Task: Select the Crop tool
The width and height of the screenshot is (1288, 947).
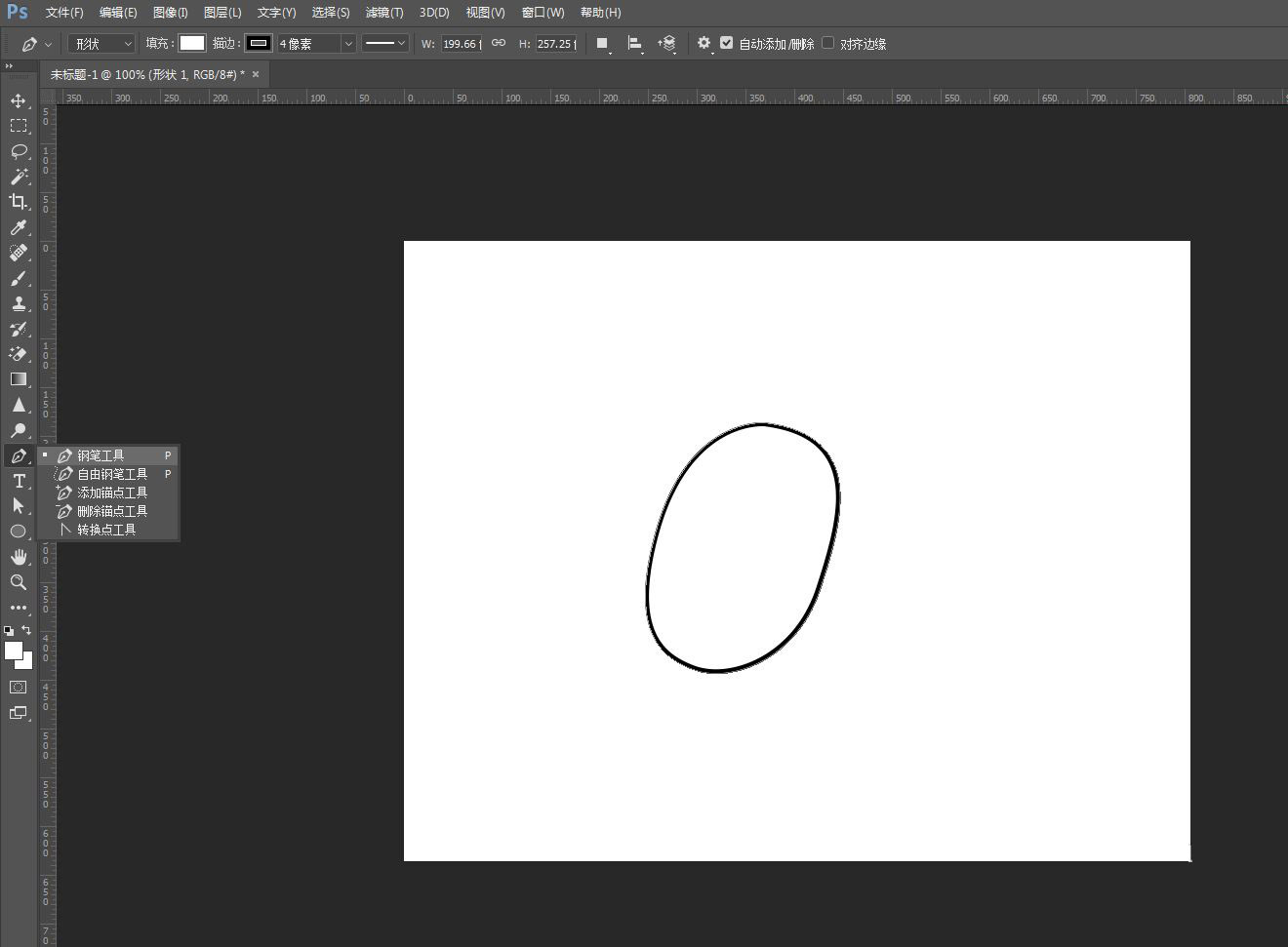Action: (18, 202)
